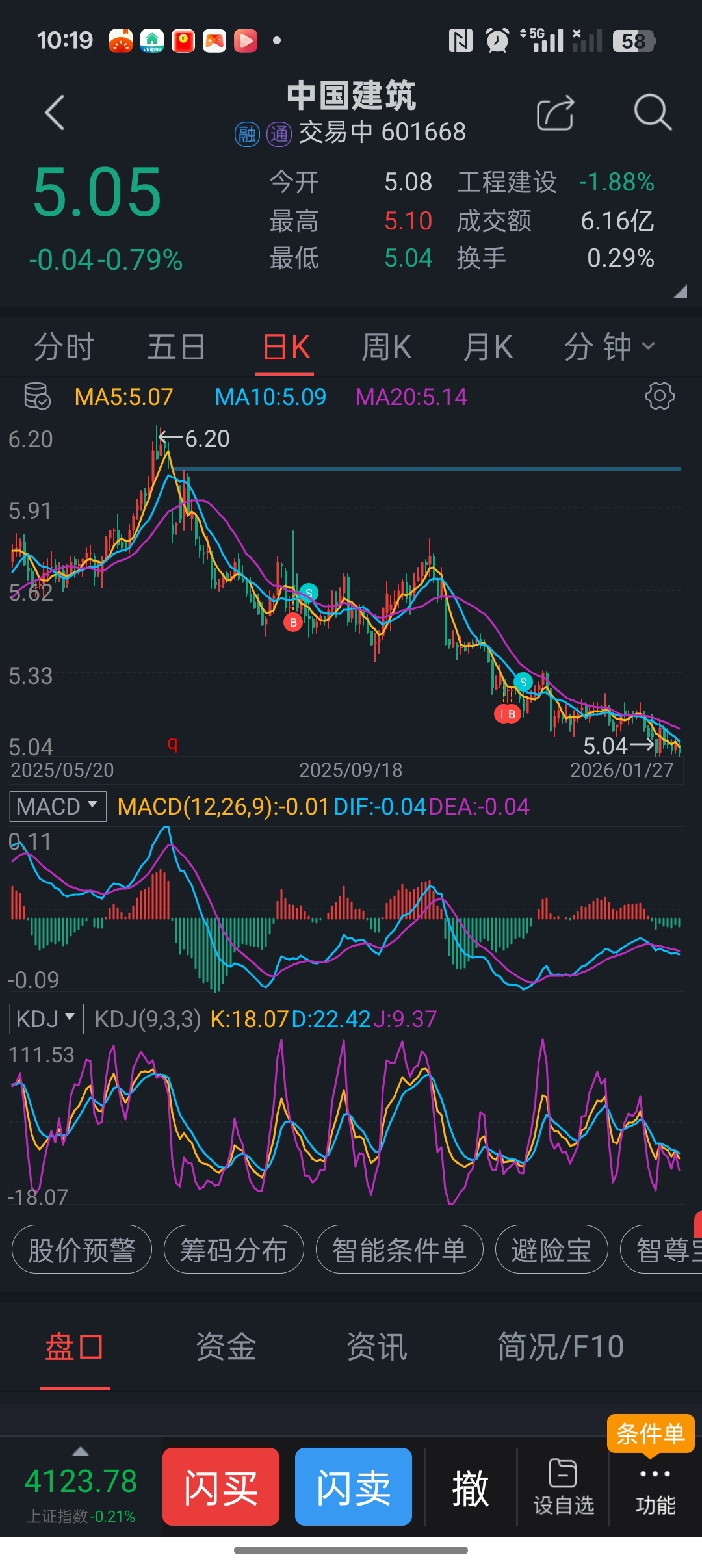This screenshot has width=702, height=1568.
Task: Open the KDJ indicator dropdown
Action: click(46, 1019)
